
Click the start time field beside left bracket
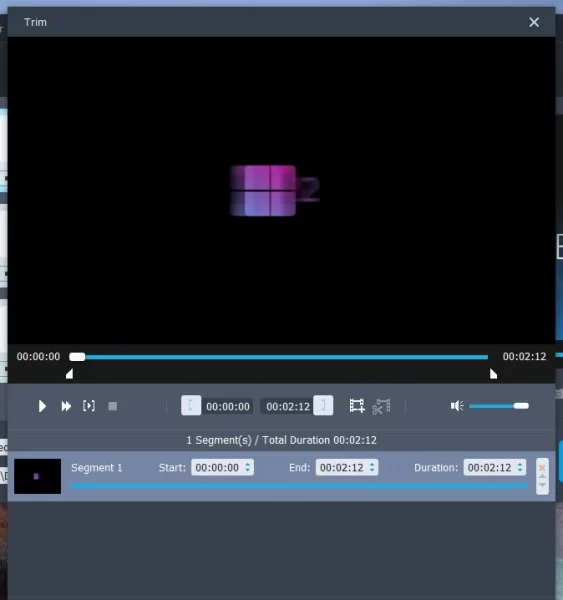pos(228,406)
